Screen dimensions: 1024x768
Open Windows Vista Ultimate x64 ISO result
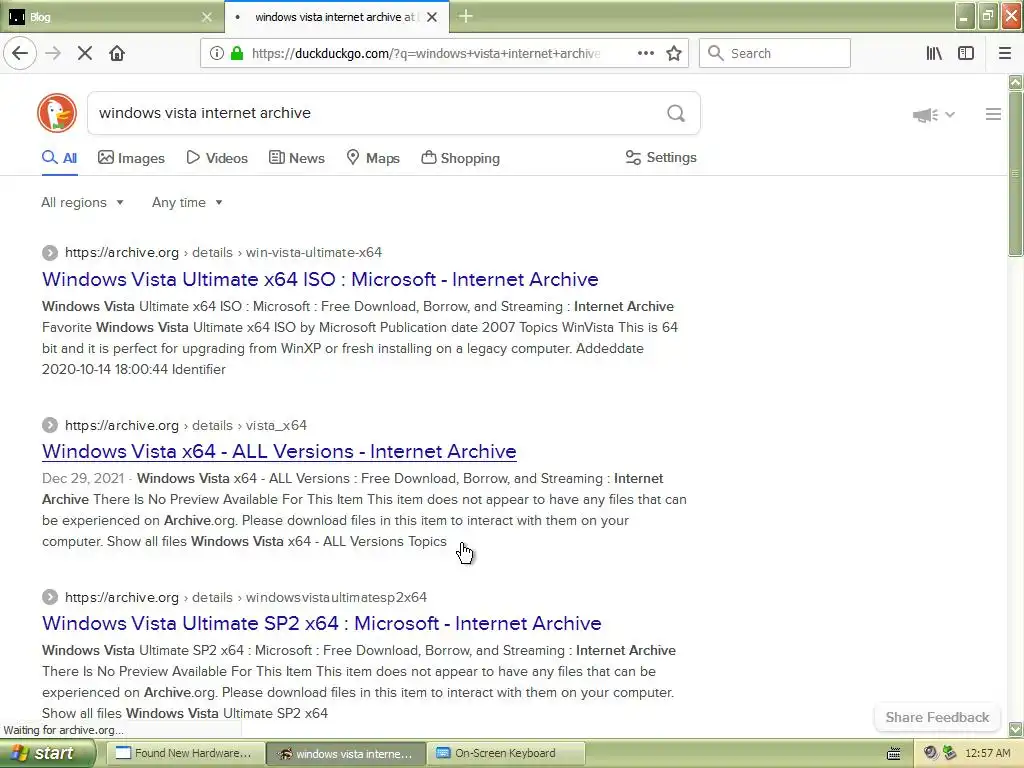click(320, 280)
